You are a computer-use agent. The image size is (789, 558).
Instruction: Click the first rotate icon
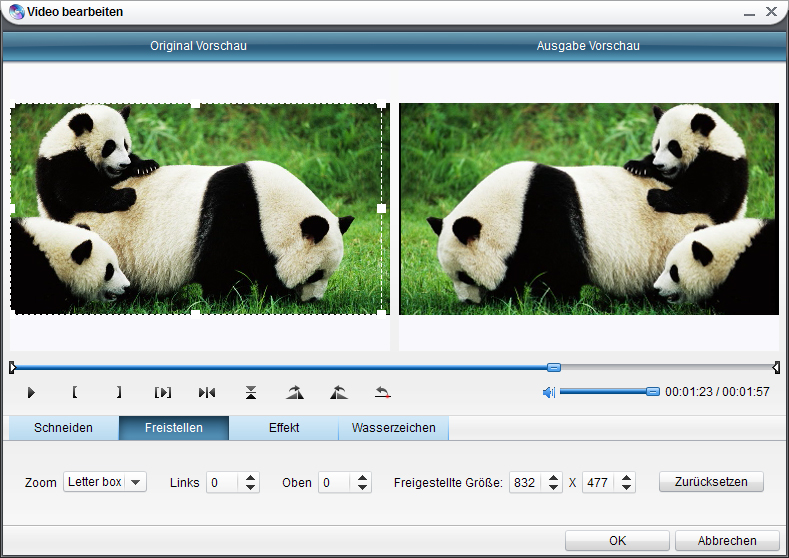pyautogui.click(x=294, y=392)
